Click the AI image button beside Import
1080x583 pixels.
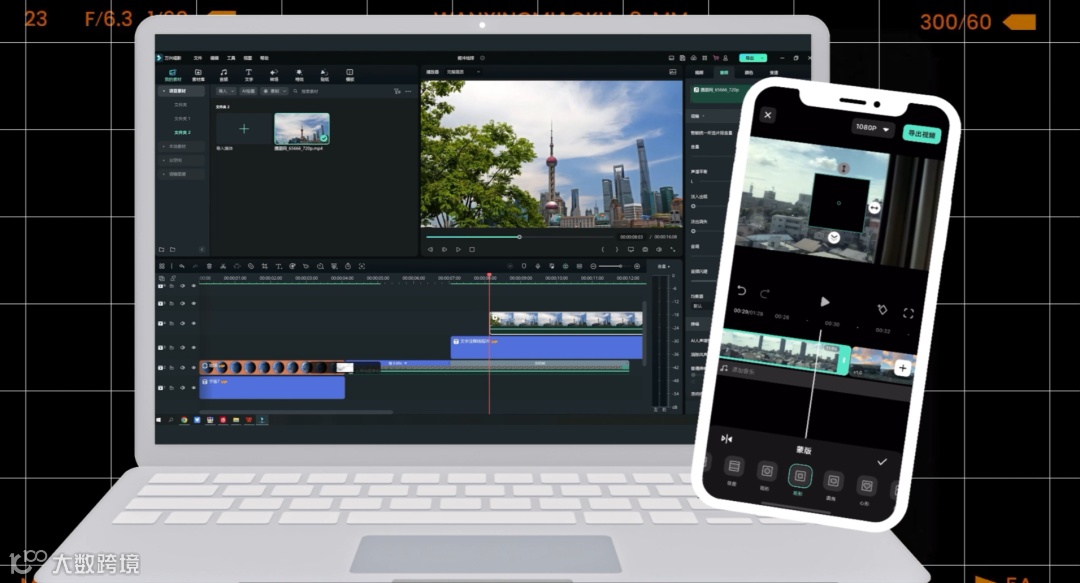point(248,91)
